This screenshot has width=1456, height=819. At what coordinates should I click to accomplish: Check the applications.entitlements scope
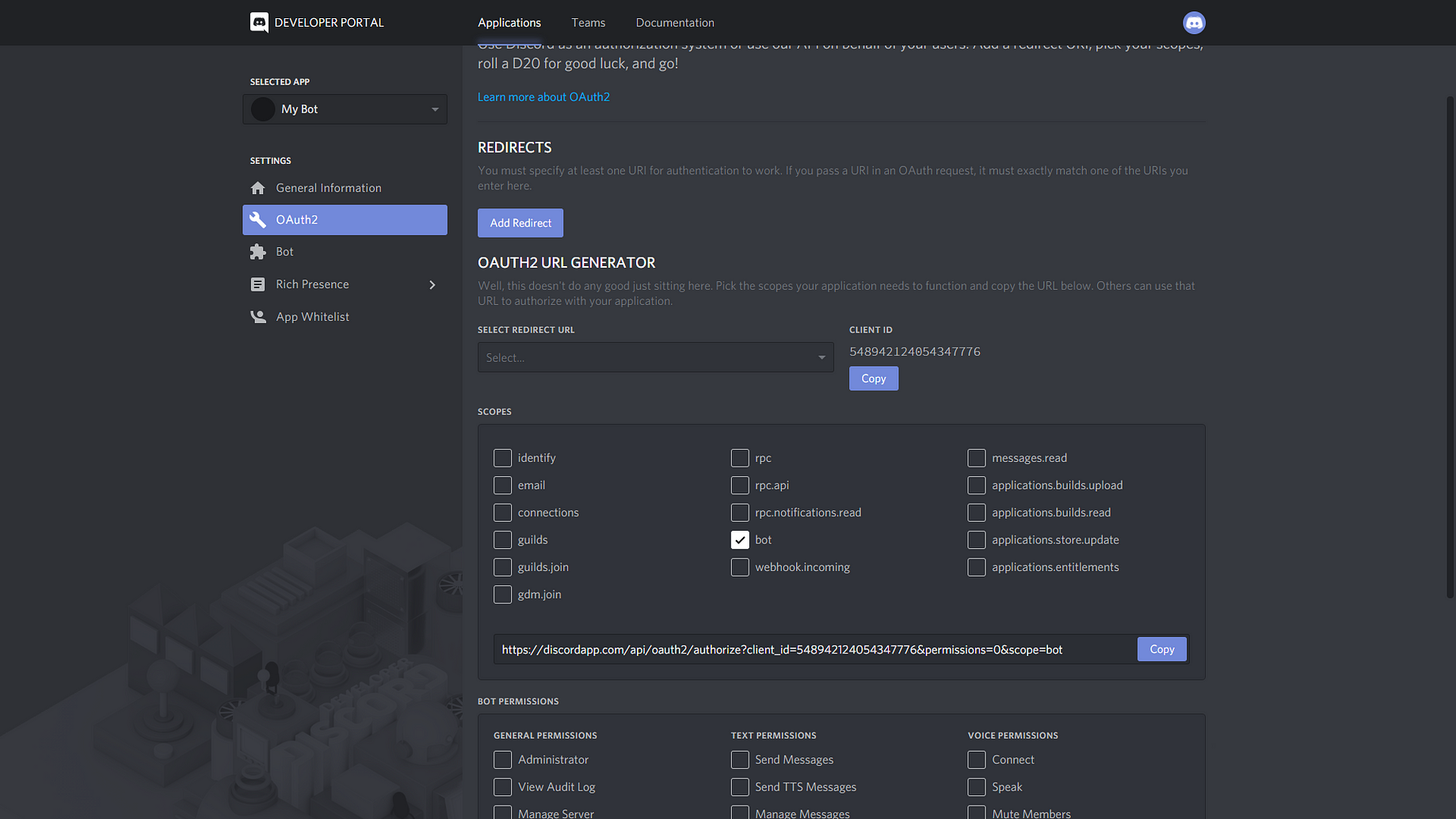(x=977, y=567)
